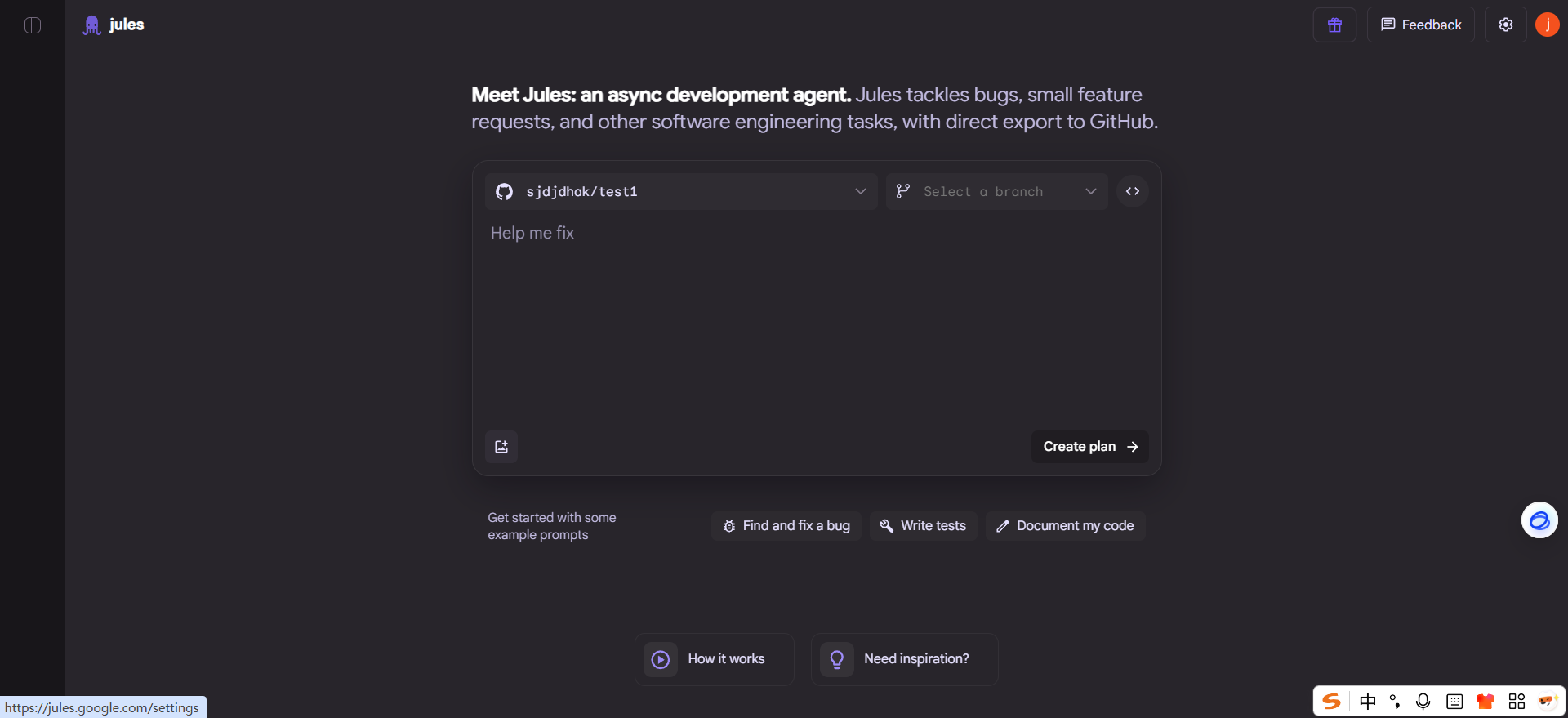Viewport: 1568px width, 718px height.
Task: Choose the Find and fix a bug prompt
Action: 786,526
